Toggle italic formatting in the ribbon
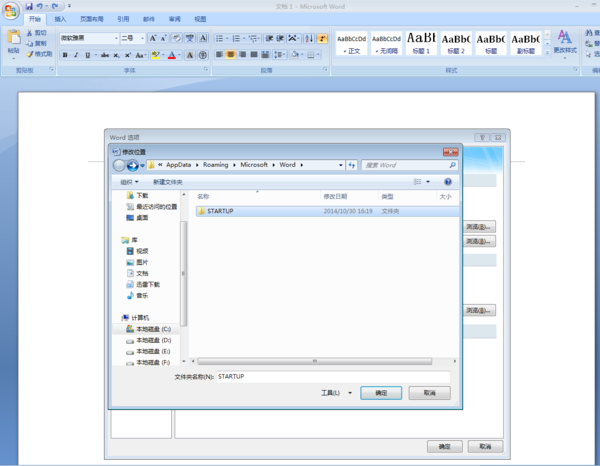Screen dimensions: 600x466 (x=76, y=55)
